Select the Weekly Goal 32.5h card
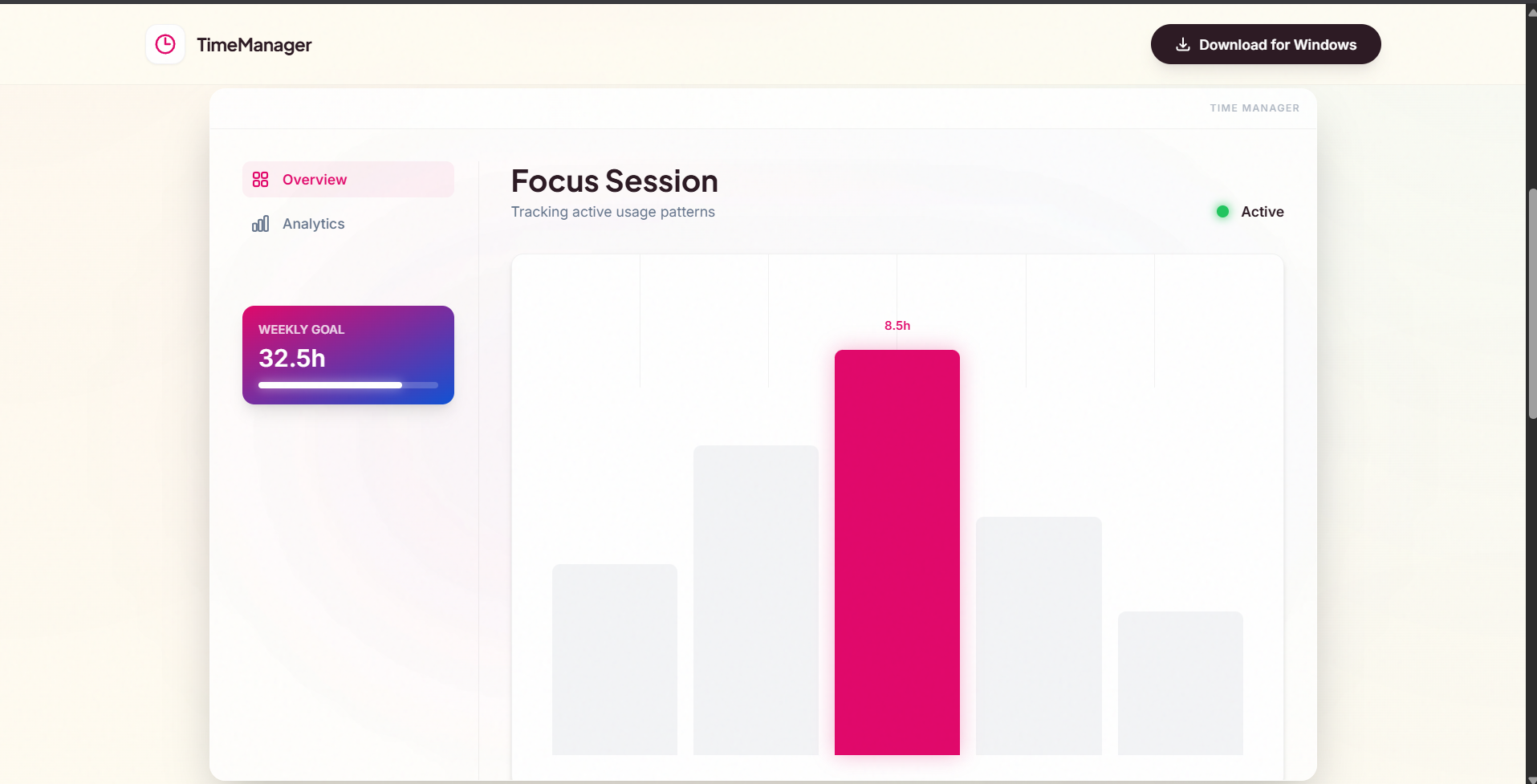The height and width of the screenshot is (784, 1537). click(x=347, y=355)
